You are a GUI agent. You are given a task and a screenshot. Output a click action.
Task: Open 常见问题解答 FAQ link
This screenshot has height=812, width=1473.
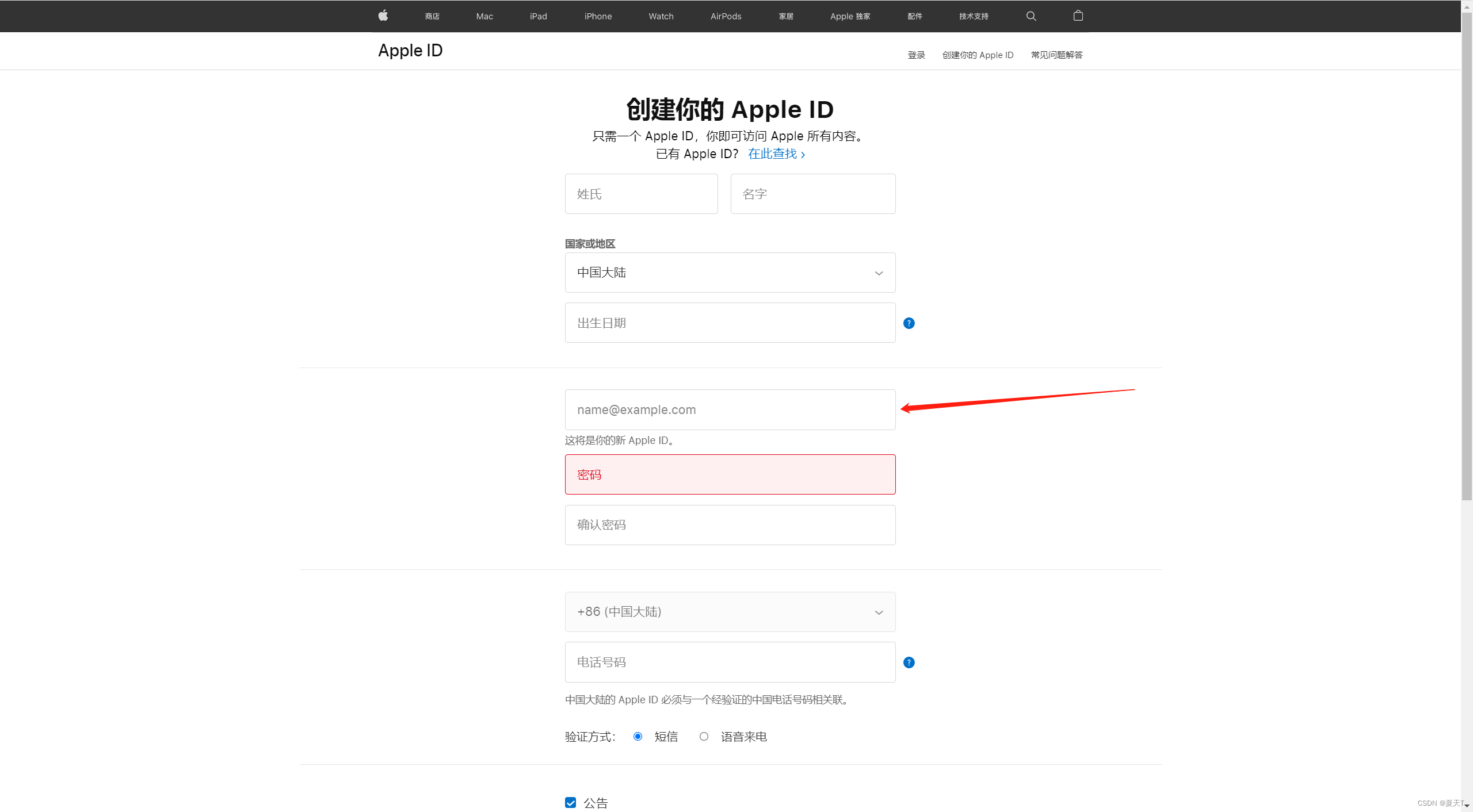coord(1056,55)
